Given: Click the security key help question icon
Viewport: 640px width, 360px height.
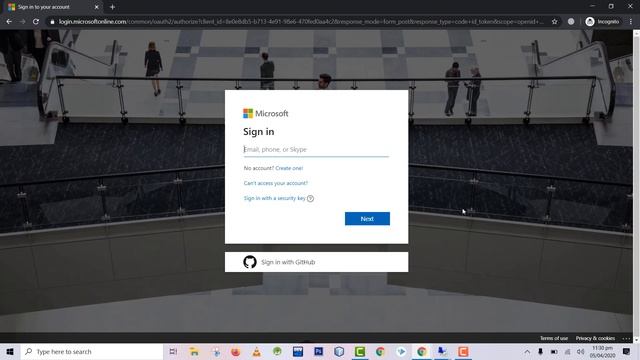Looking at the screenshot, I should (310, 199).
